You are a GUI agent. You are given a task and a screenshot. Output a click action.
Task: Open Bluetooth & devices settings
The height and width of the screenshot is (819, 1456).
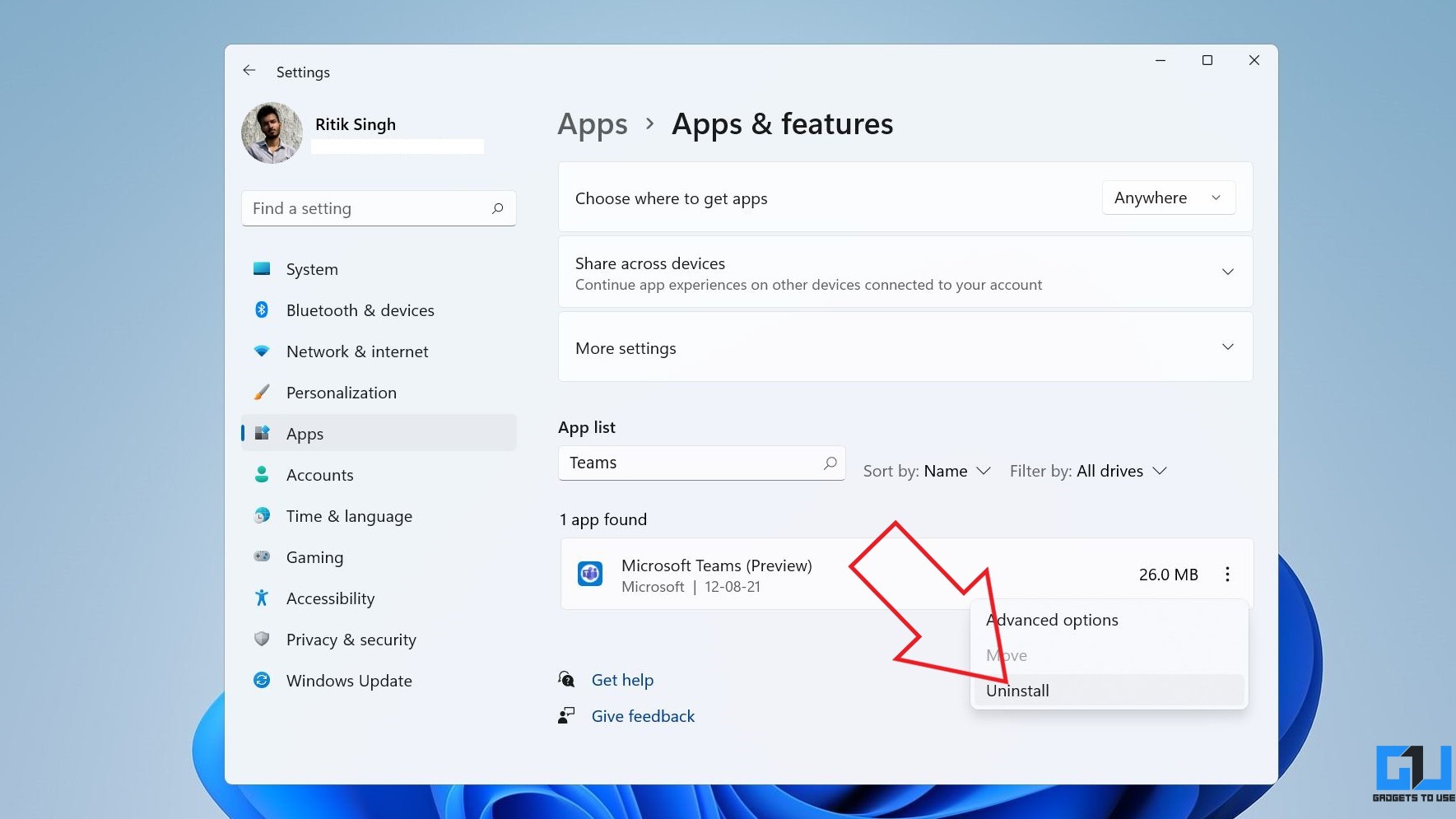pyautogui.click(x=379, y=310)
